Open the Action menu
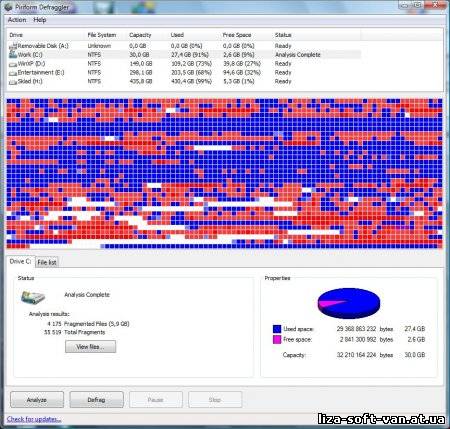This screenshot has height=429, width=450. pyautogui.click(x=17, y=20)
